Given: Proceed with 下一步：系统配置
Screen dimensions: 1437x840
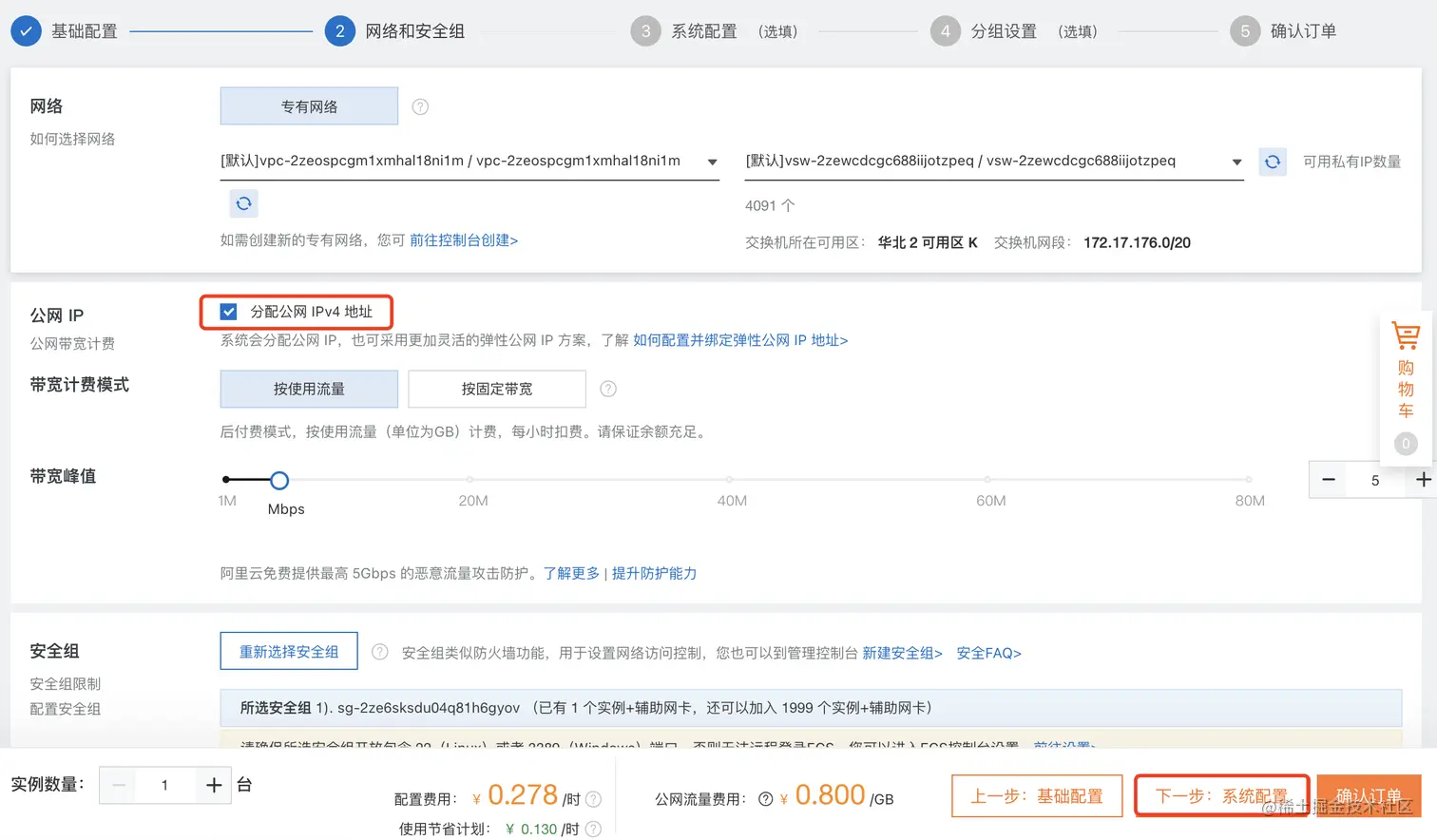Looking at the screenshot, I should [x=1222, y=796].
